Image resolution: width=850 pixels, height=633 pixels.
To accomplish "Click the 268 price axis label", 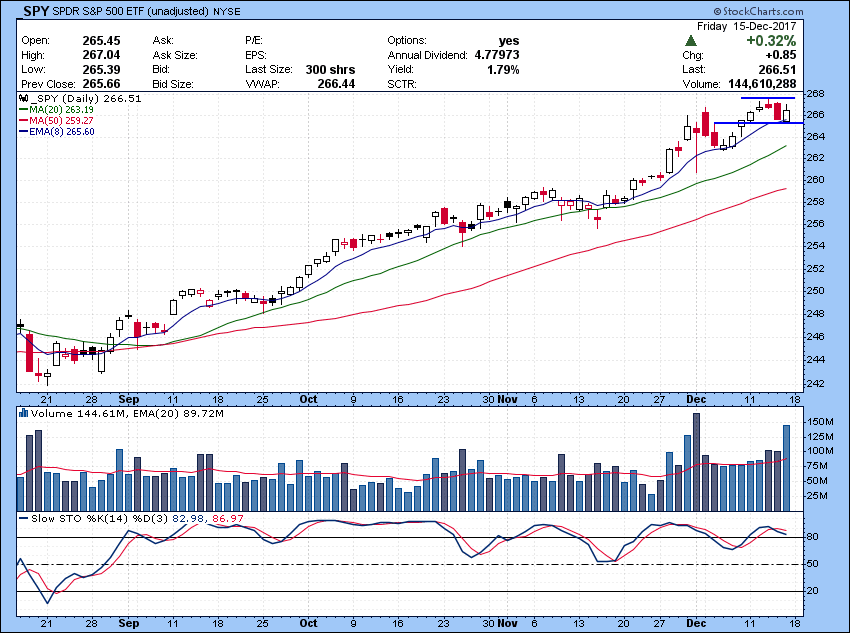I will (x=816, y=94).
